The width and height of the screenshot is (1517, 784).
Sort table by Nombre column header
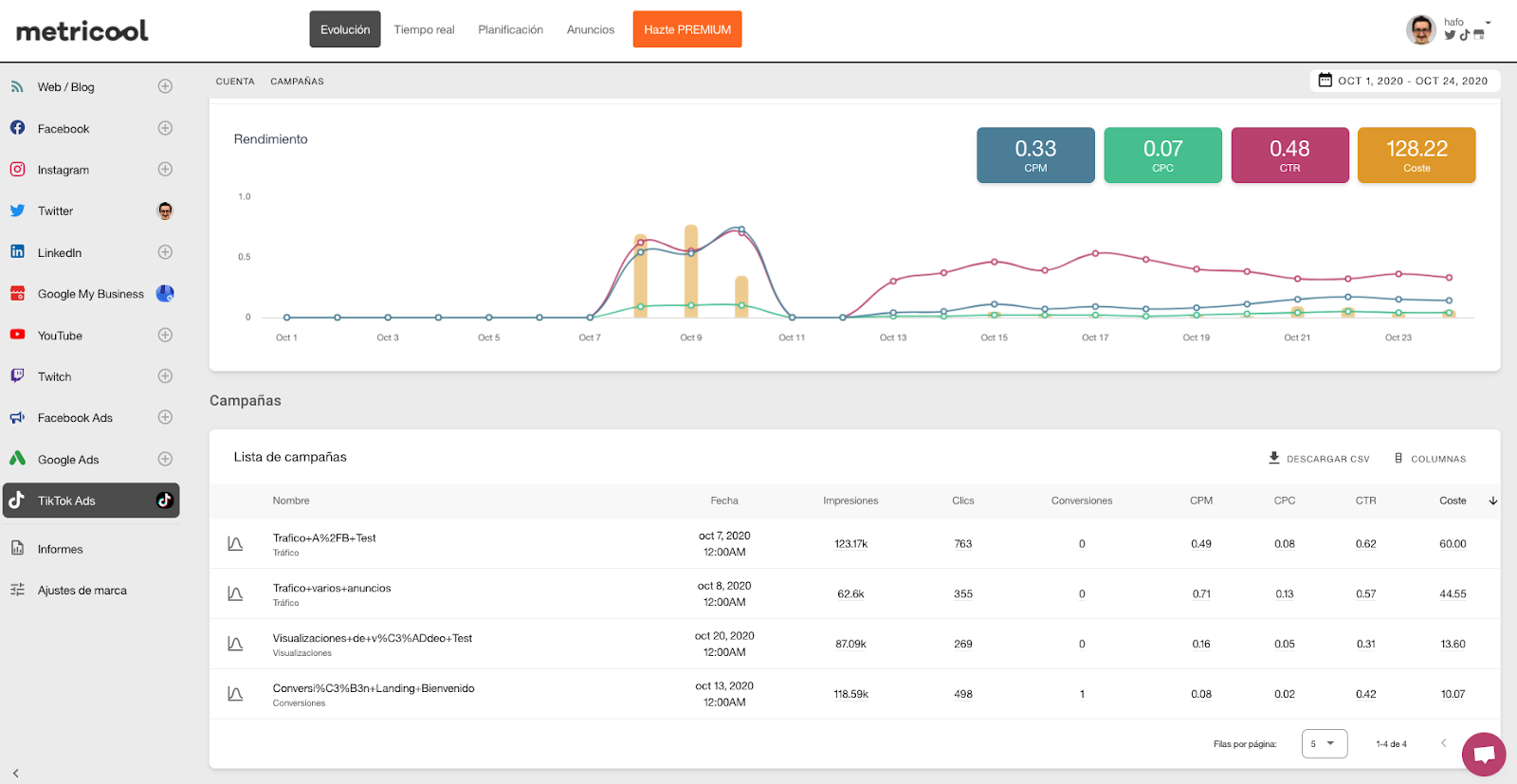tap(291, 501)
